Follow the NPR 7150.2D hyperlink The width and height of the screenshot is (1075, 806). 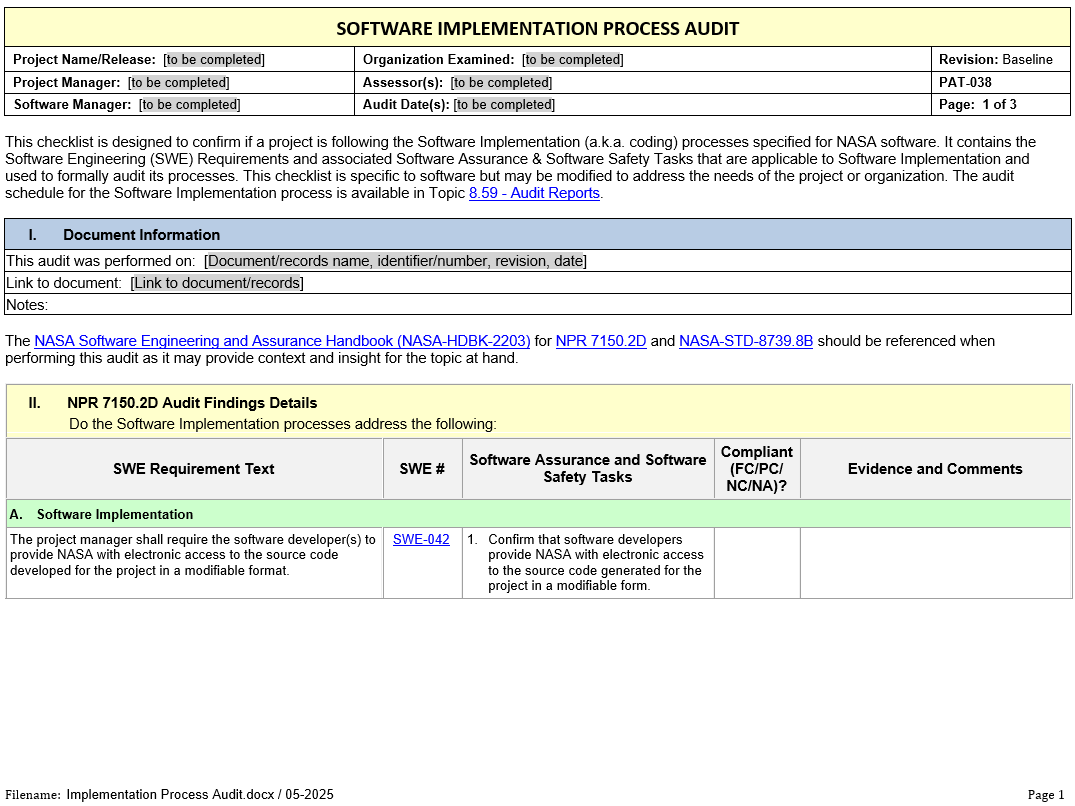click(x=601, y=341)
